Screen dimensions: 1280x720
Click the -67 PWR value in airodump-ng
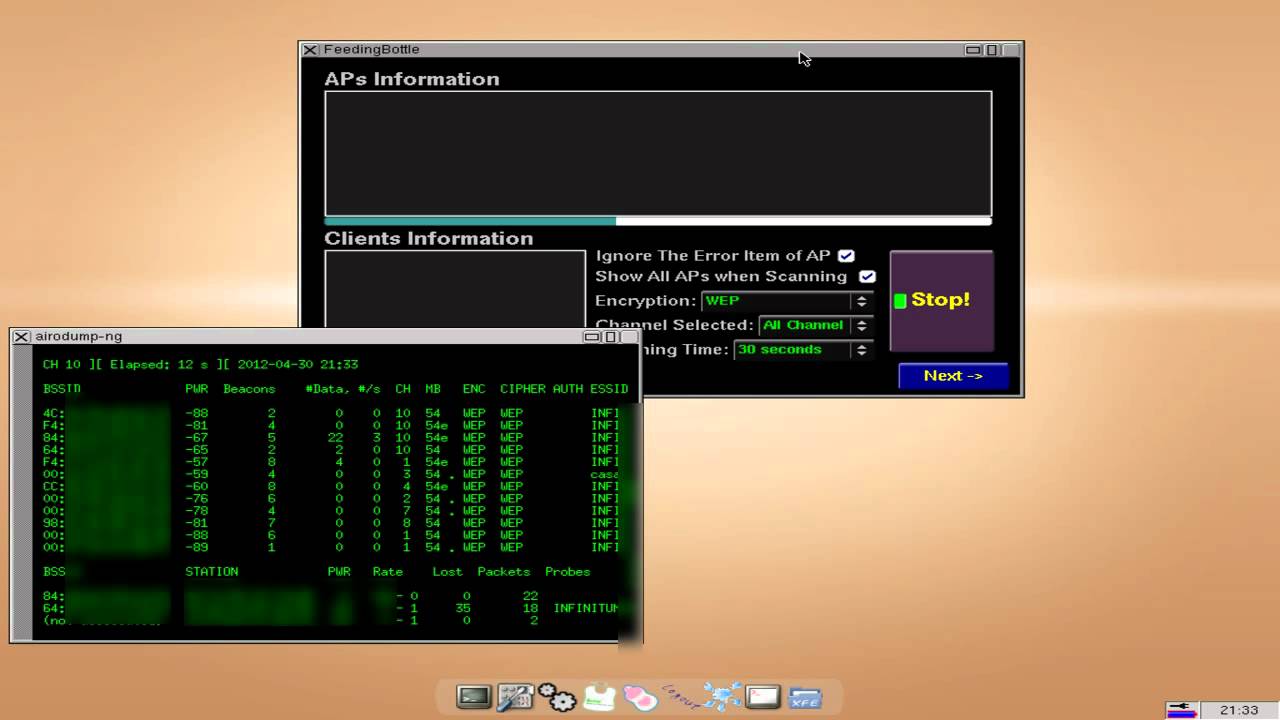pyautogui.click(x=196, y=437)
